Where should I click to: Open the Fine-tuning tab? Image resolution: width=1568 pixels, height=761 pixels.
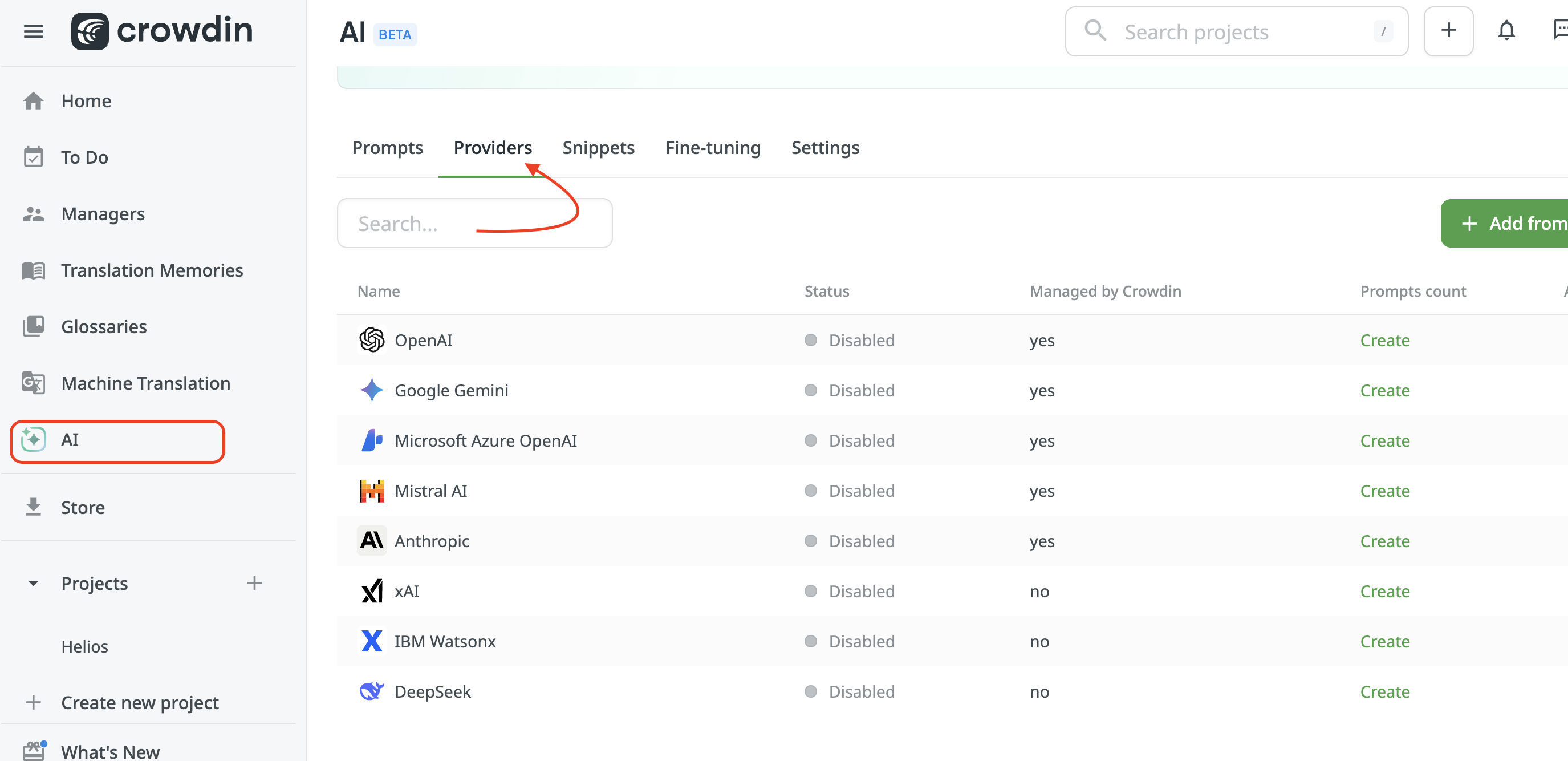[713, 148]
